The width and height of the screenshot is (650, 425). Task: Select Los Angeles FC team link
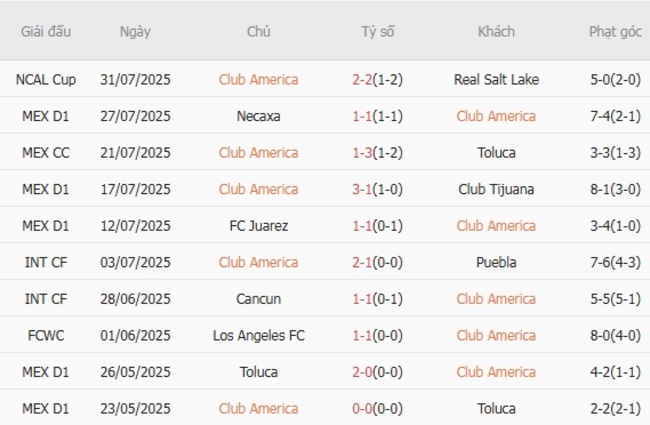pyautogui.click(x=258, y=335)
